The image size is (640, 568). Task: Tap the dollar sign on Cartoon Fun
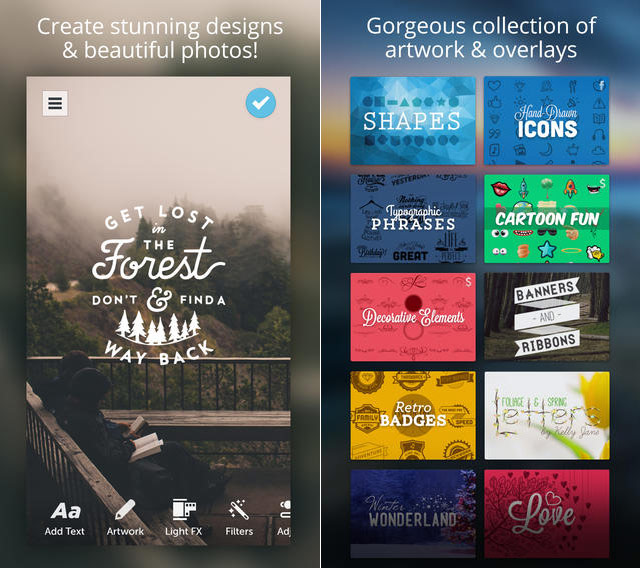[602, 183]
